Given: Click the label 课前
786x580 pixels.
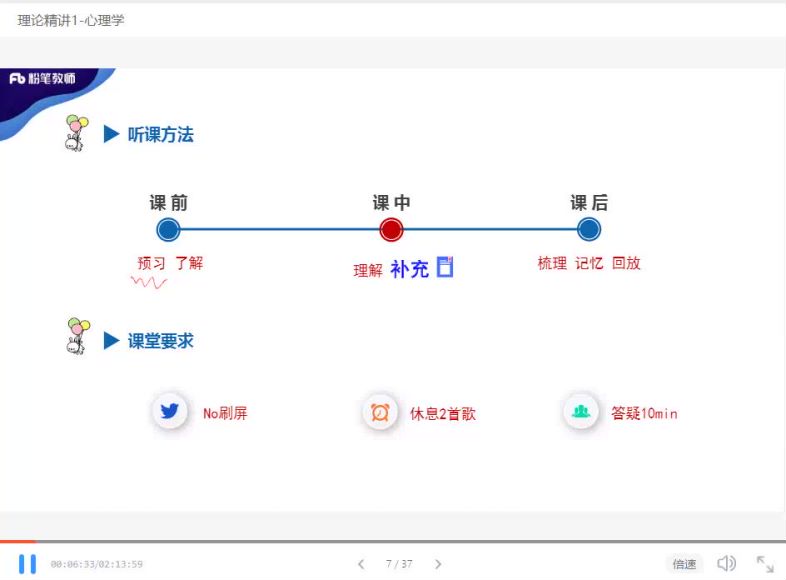Looking at the screenshot, I should (x=168, y=203).
